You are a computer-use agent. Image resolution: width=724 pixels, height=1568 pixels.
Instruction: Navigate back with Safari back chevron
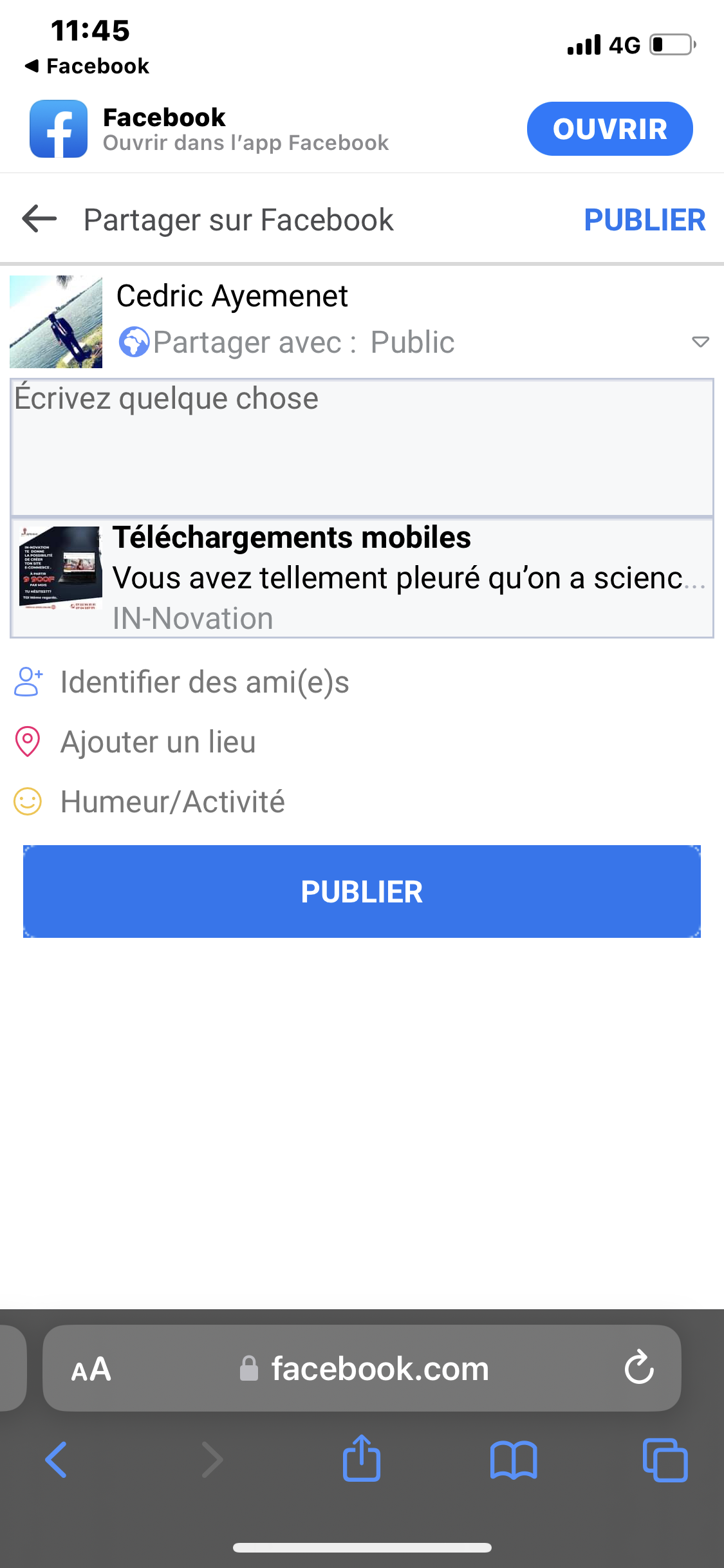pos(56,1459)
